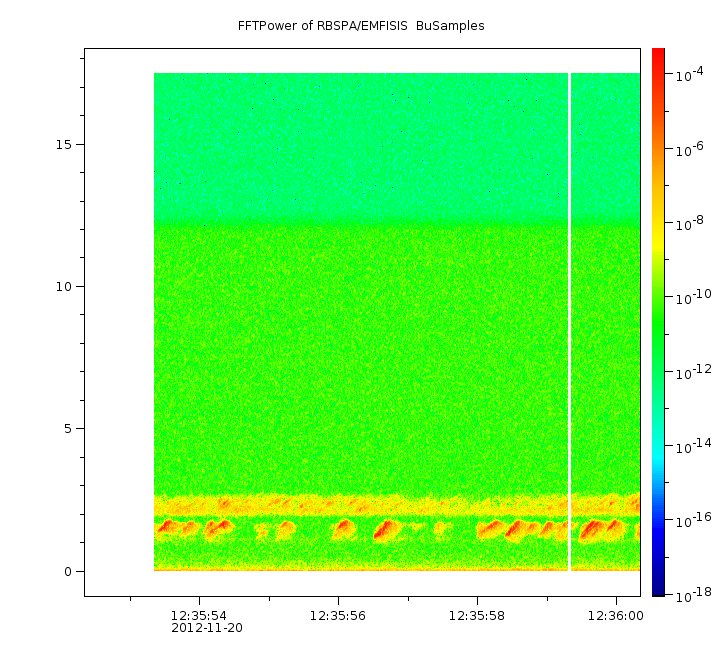Click the 12:35:58 time axis label
The image size is (724, 656).
pyautogui.click(x=476, y=614)
